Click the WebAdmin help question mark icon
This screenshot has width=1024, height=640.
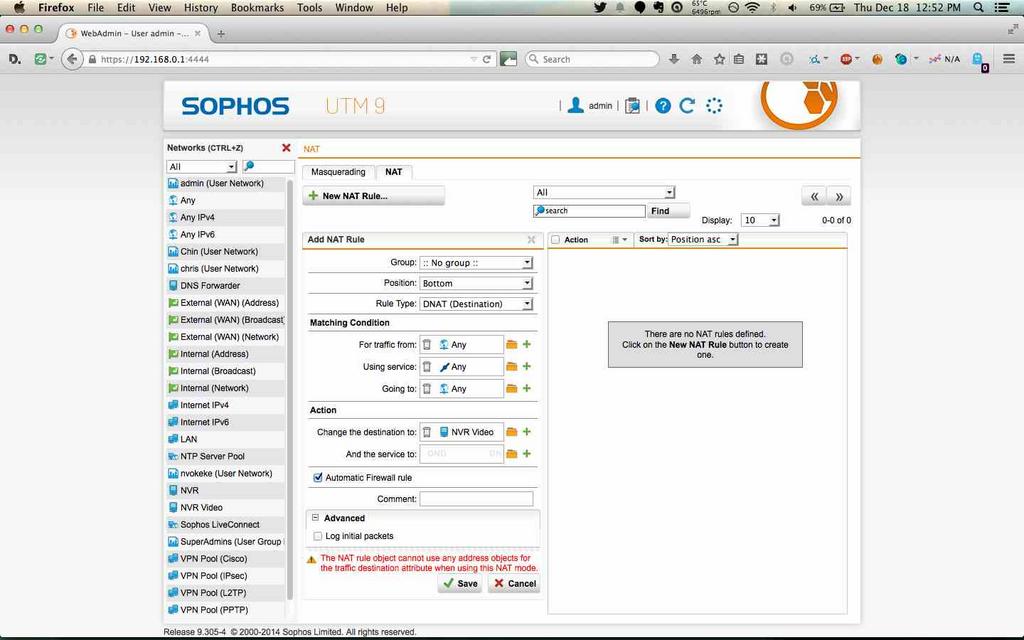click(663, 106)
